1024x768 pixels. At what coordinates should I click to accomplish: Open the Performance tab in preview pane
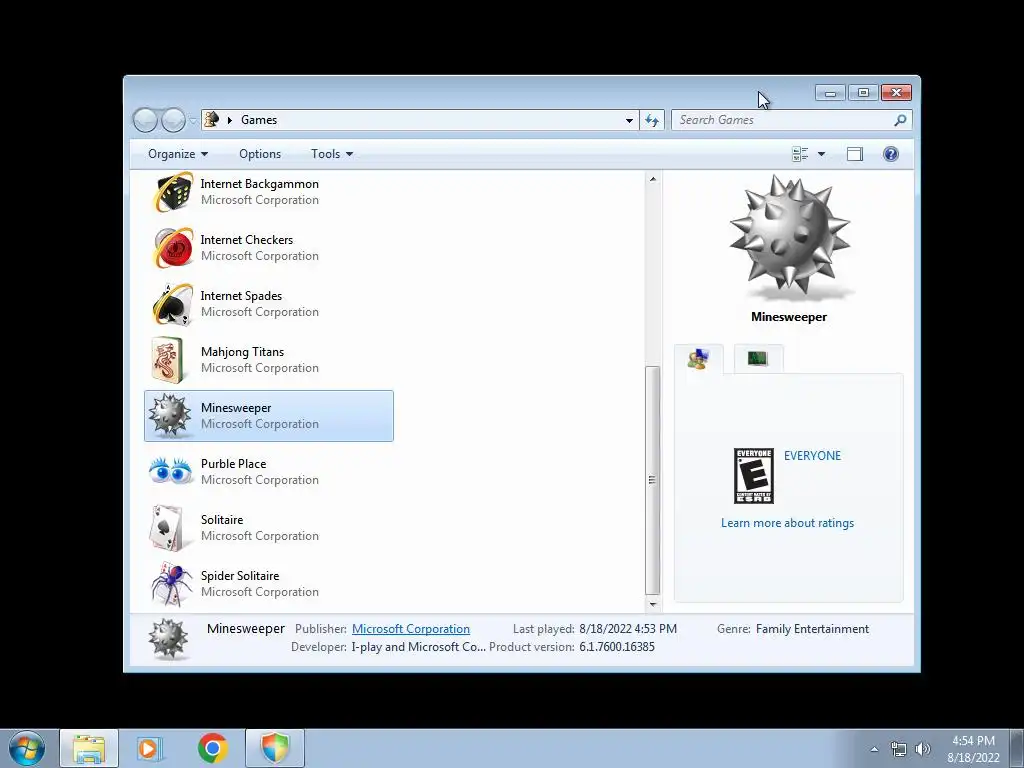(758, 359)
